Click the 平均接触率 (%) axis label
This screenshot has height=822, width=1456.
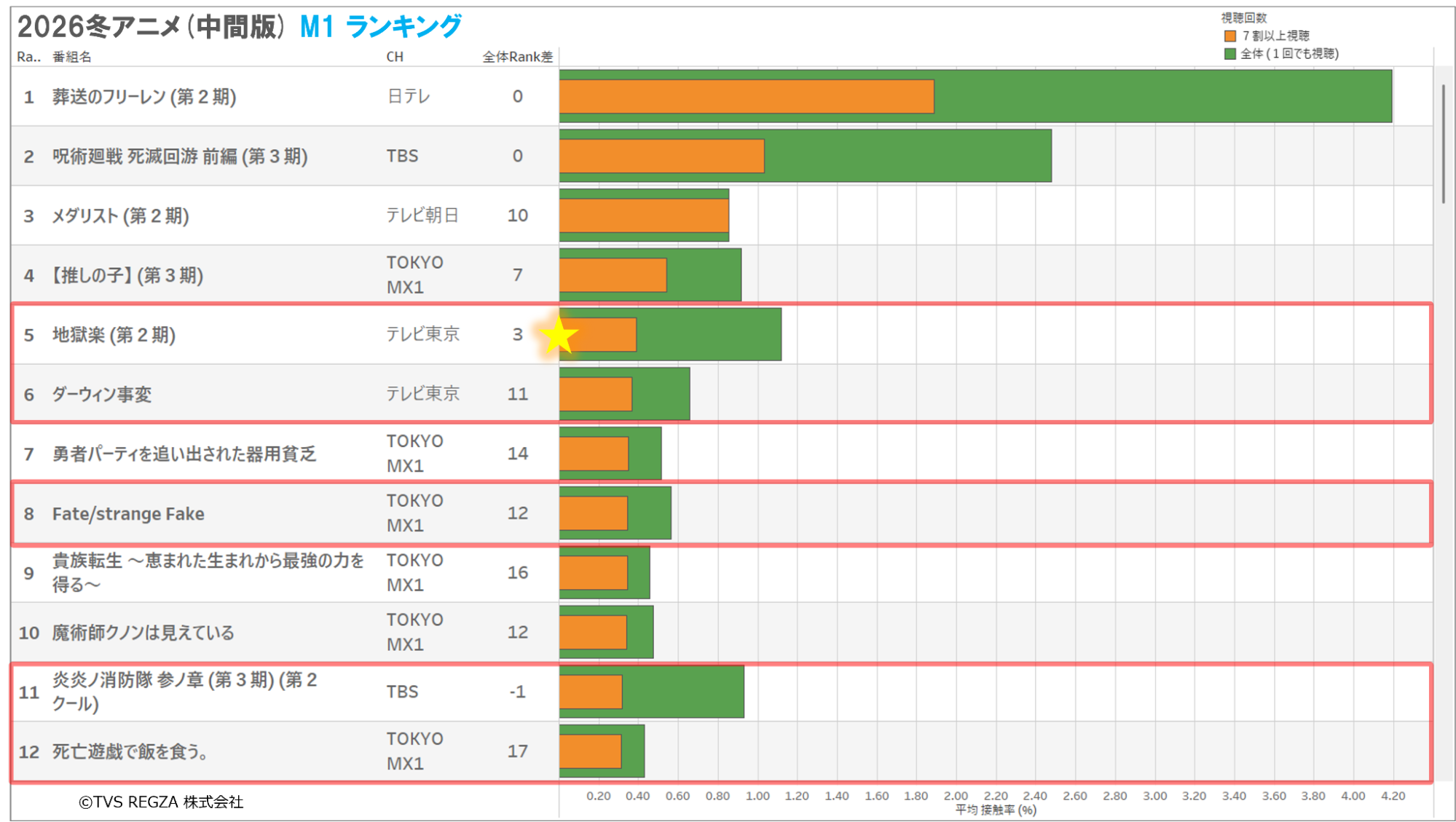click(995, 810)
